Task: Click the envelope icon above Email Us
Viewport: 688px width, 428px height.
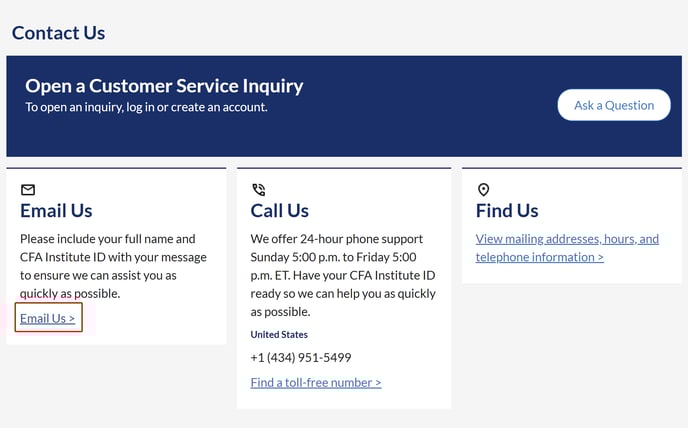Action: (28, 190)
